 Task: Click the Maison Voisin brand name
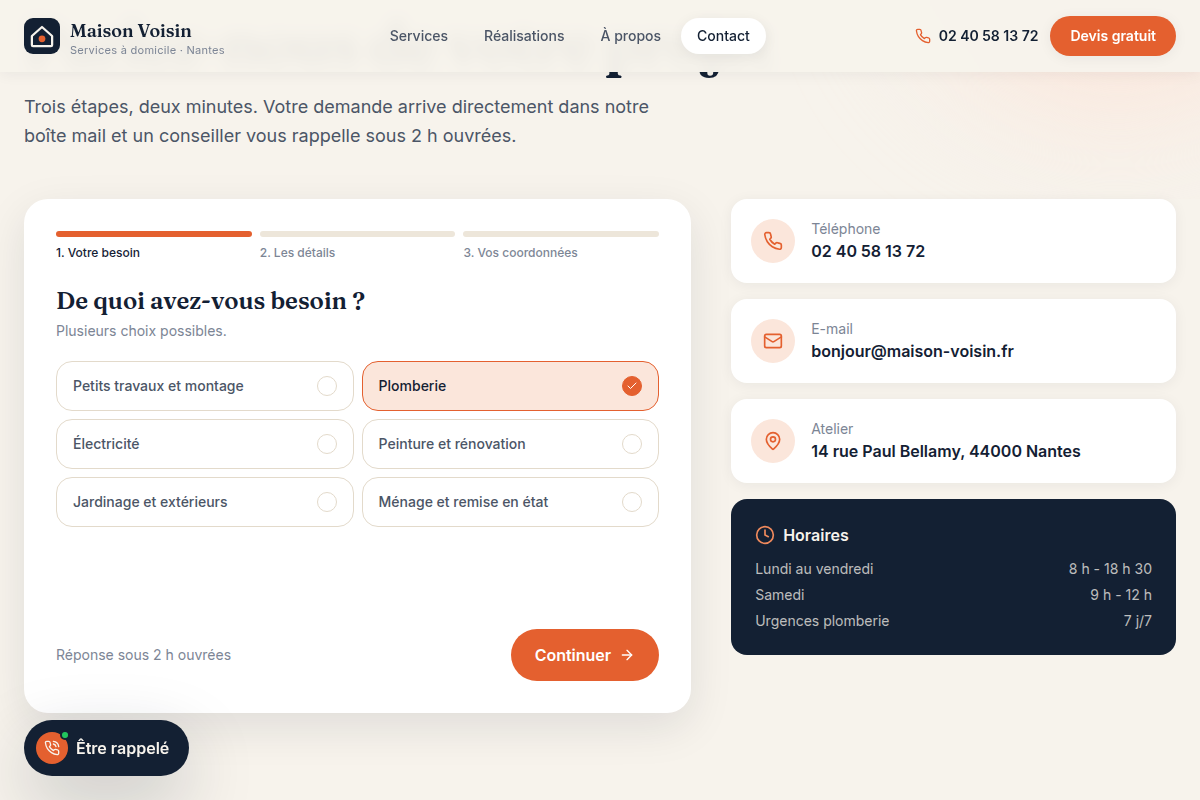click(131, 31)
